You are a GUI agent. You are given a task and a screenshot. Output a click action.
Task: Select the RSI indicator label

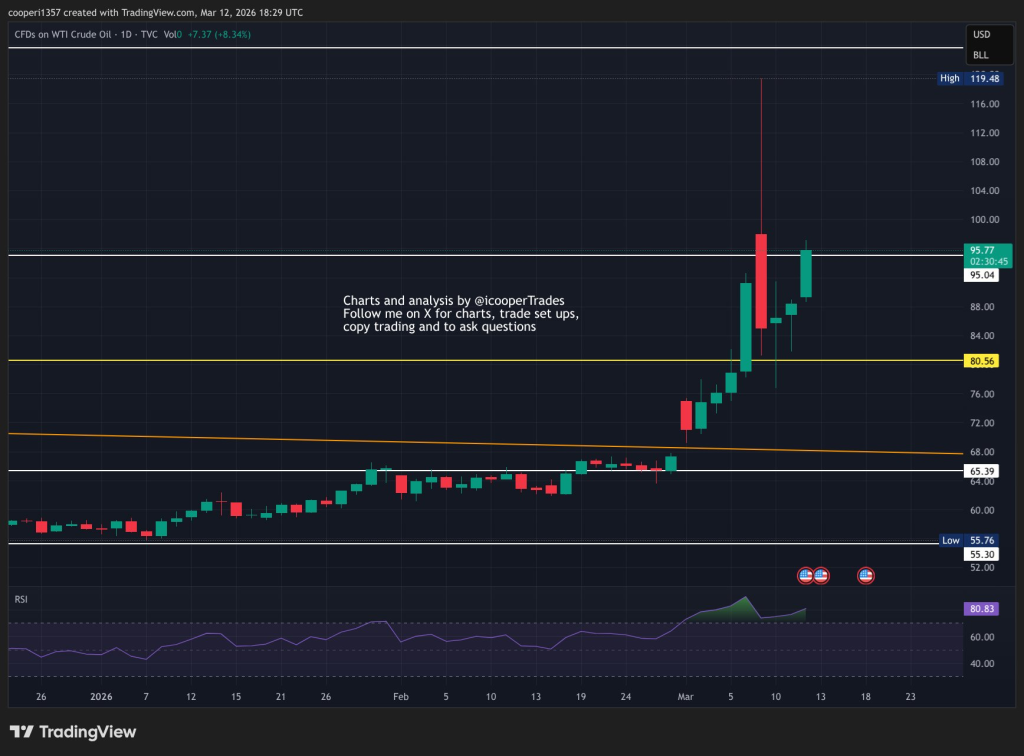click(20, 599)
